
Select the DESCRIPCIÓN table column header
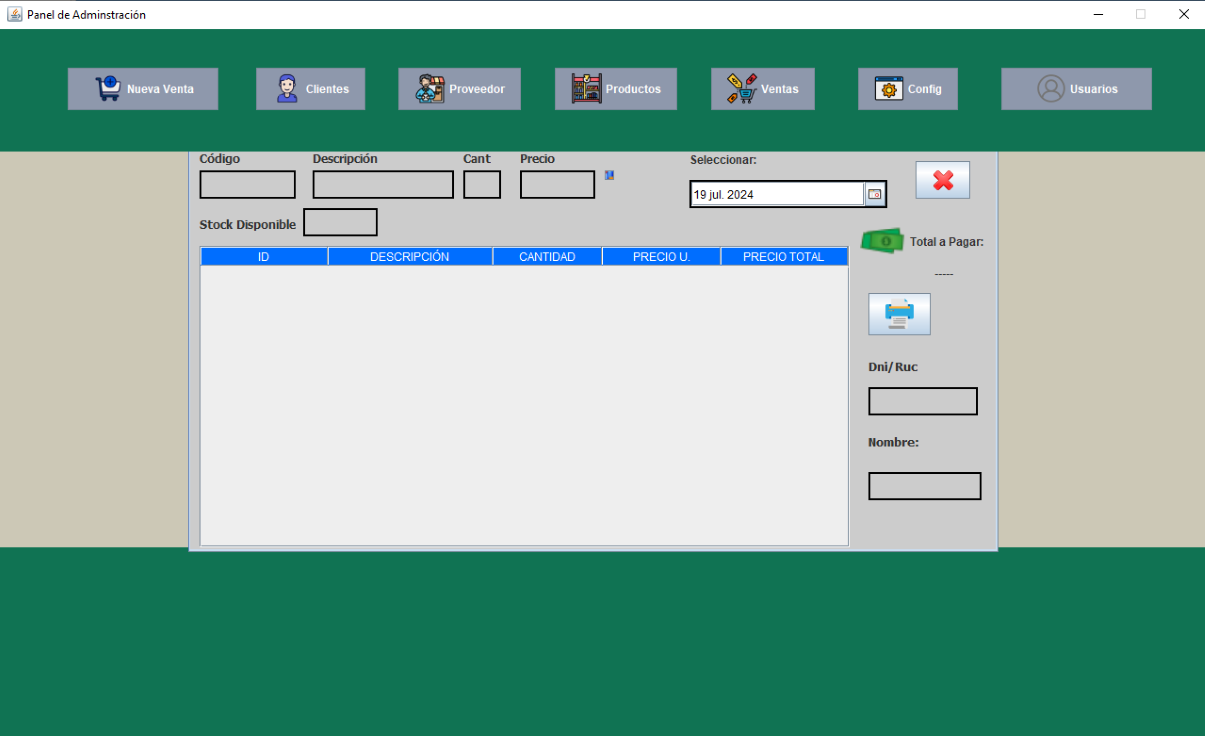[x=410, y=257]
